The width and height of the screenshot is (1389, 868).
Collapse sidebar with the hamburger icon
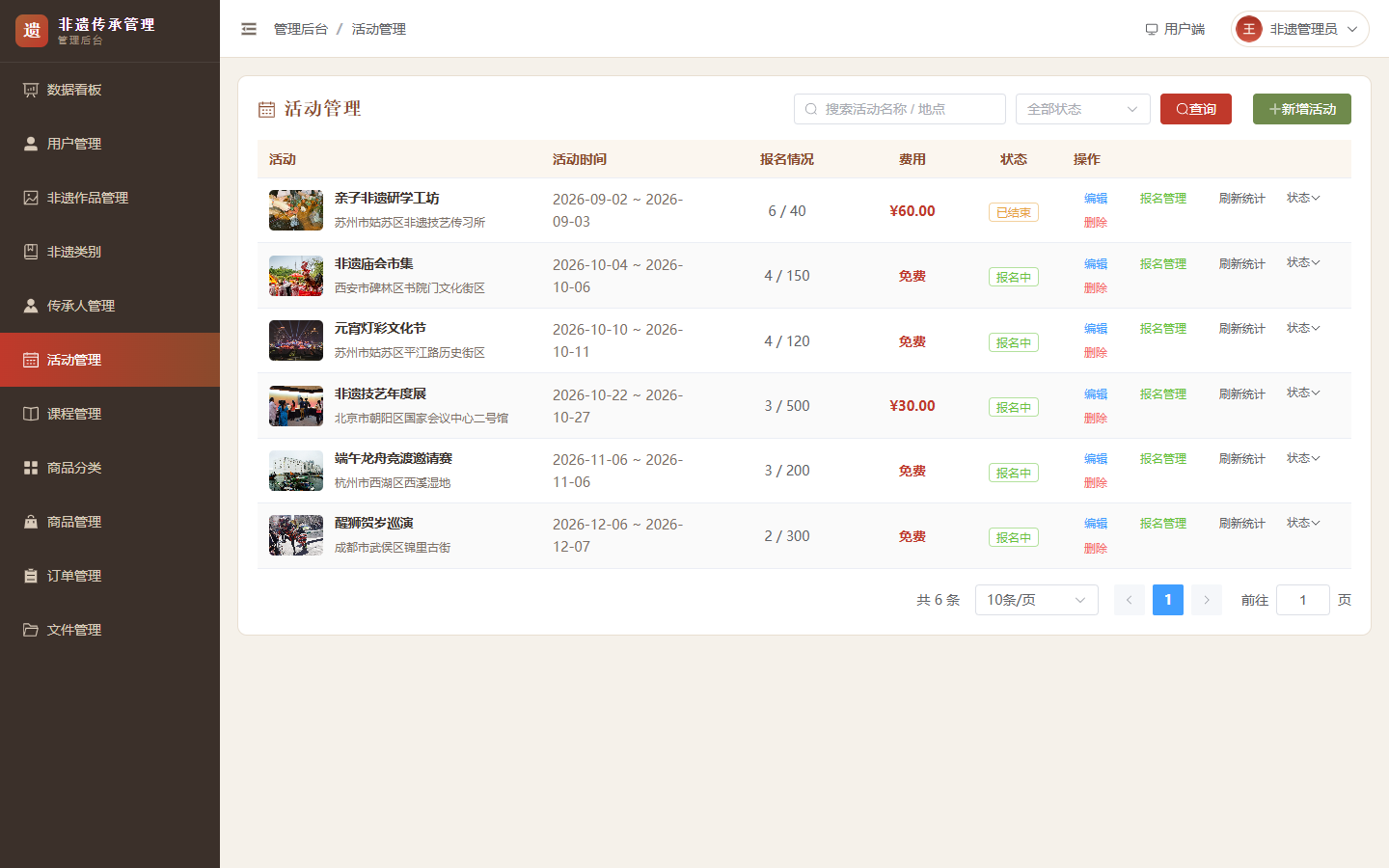(249, 29)
